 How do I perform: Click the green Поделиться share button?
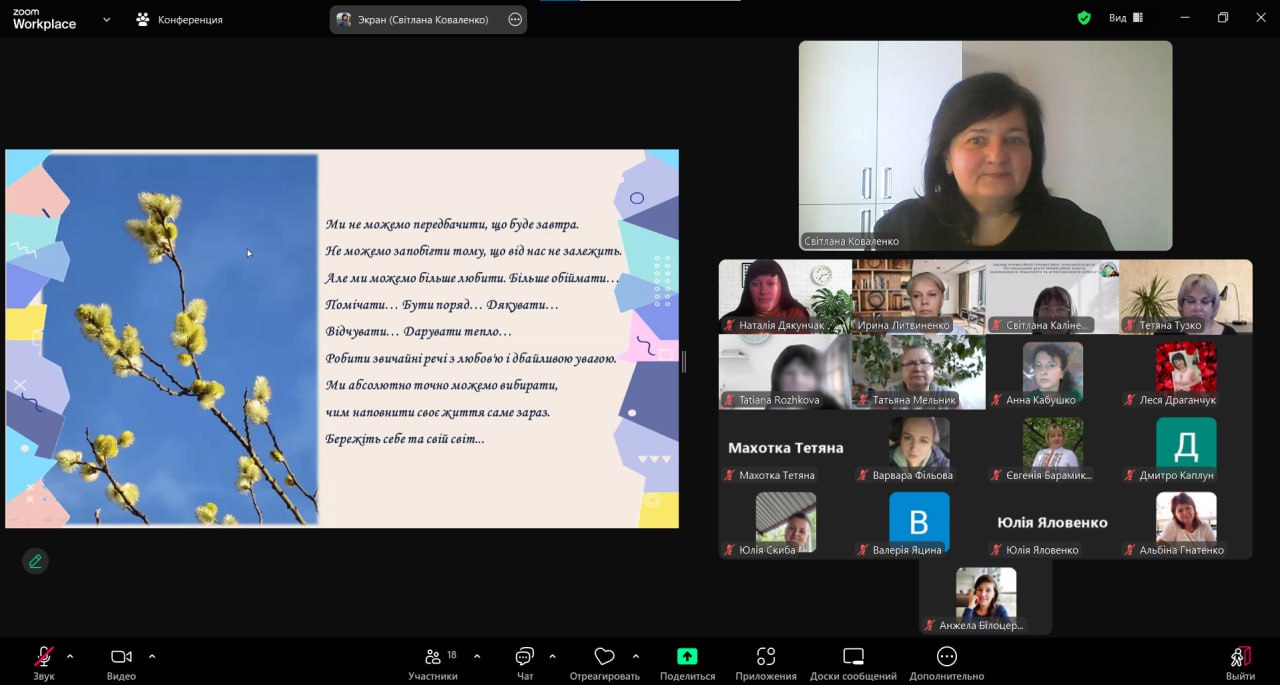[x=687, y=663]
